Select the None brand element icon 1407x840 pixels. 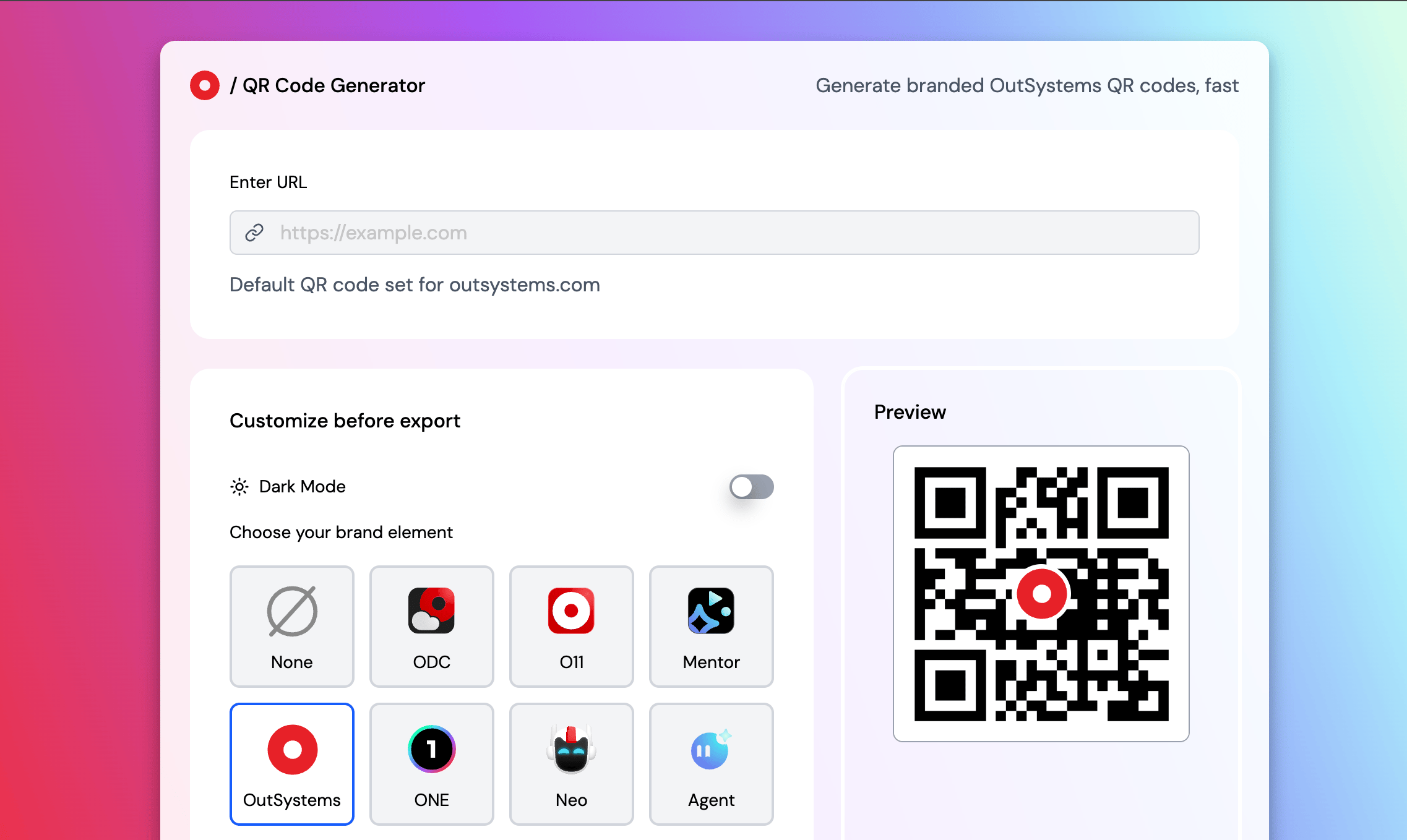click(292, 611)
